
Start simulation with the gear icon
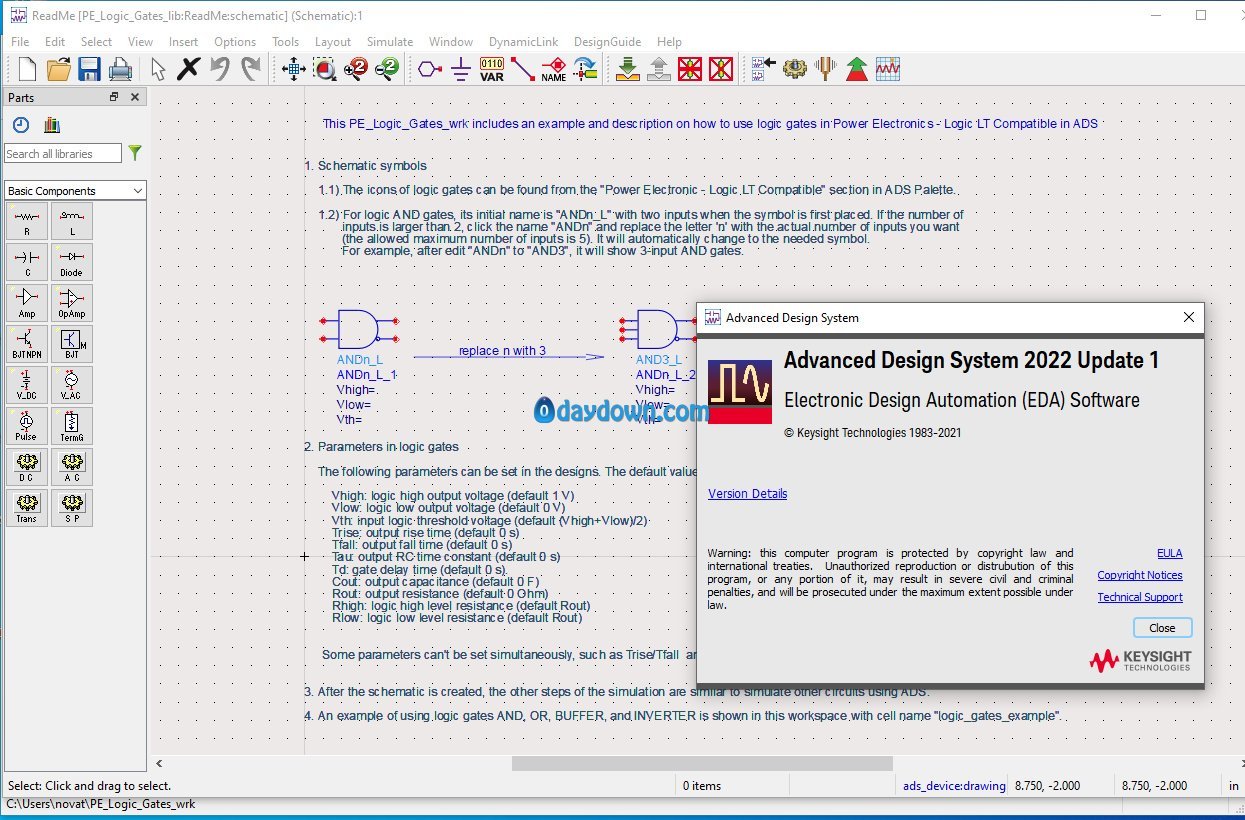[794, 69]
